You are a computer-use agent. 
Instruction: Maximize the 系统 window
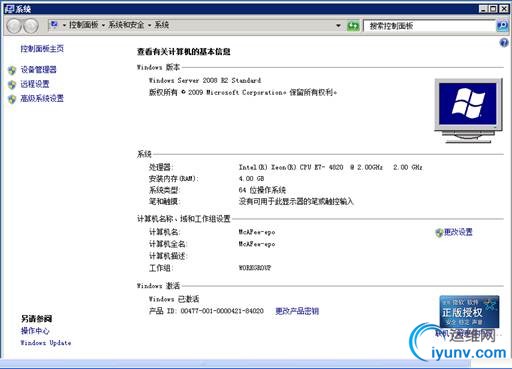pyautogui.click(x=493, y=9)
